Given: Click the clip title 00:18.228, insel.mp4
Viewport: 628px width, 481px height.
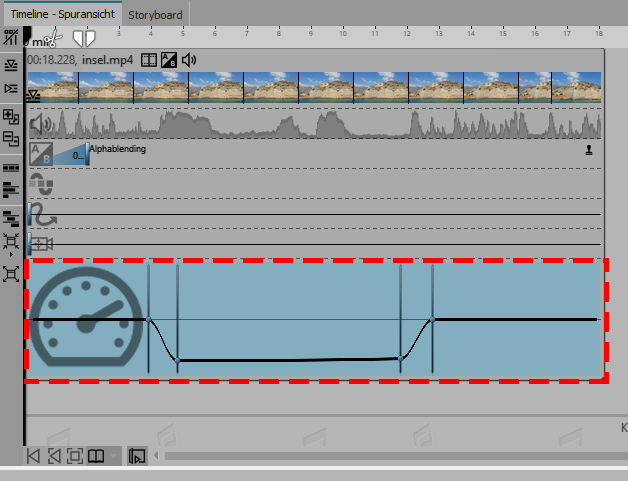Looking at the screenshot, I should point(80,60).
